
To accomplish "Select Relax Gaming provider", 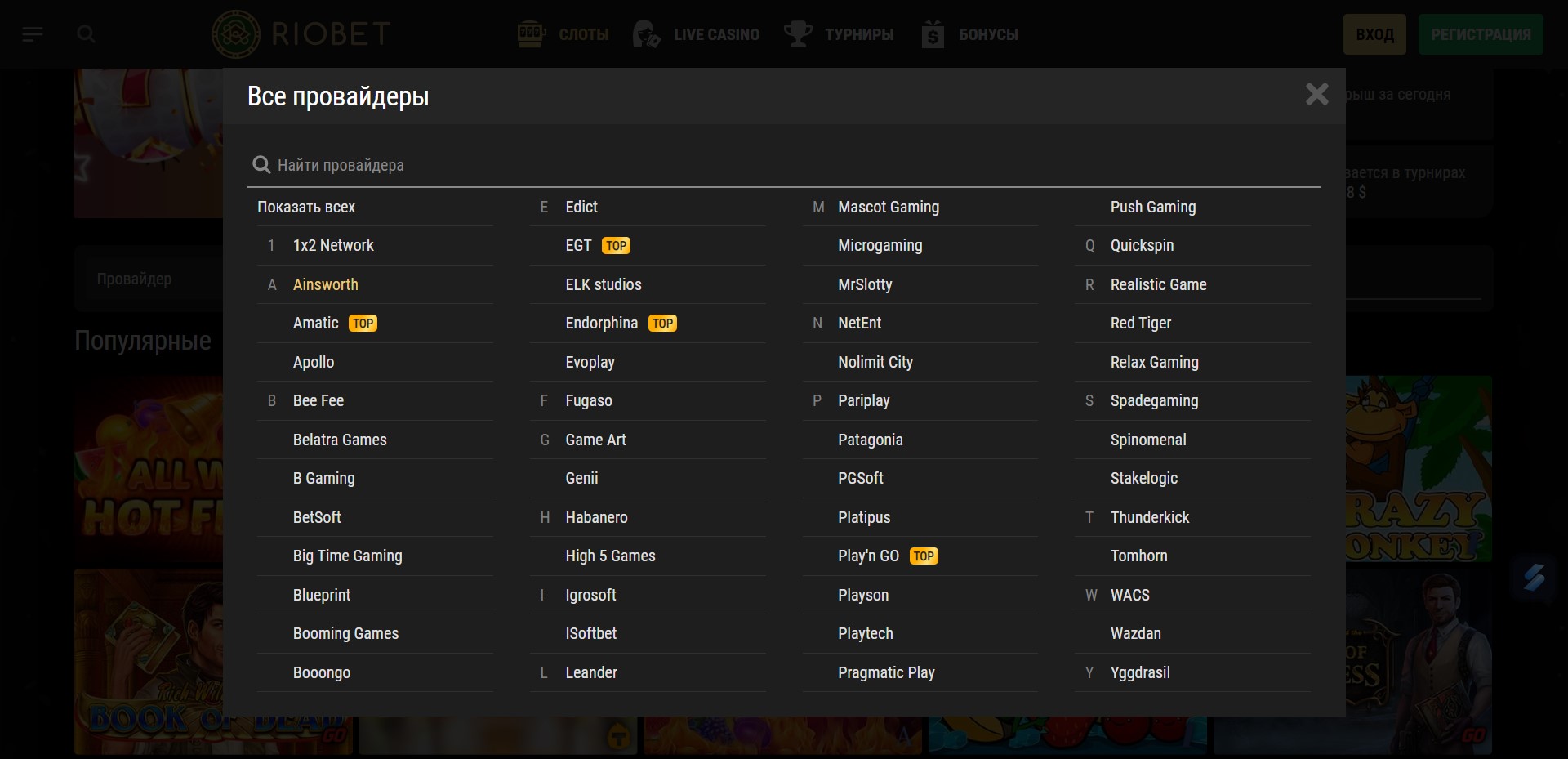I will point(1155,362).
